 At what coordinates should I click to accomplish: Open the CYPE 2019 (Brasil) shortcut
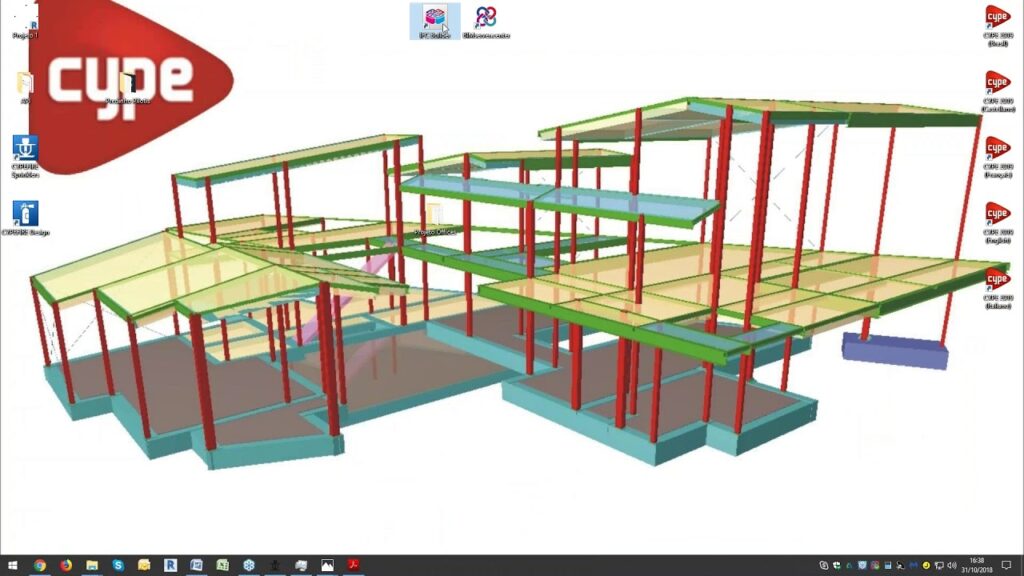pyautogui.click(x=997, y=19)
